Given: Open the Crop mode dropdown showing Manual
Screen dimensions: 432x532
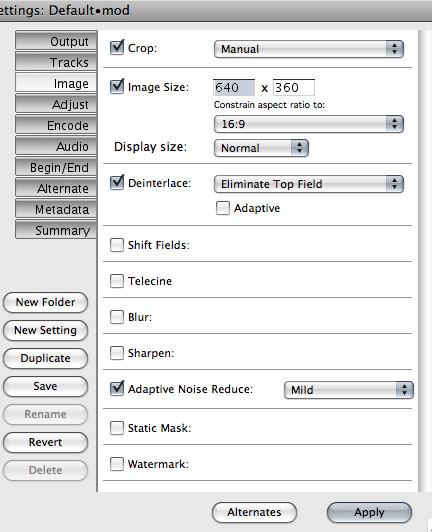Looking at the screenshot, I should click(x=309, y=49).
